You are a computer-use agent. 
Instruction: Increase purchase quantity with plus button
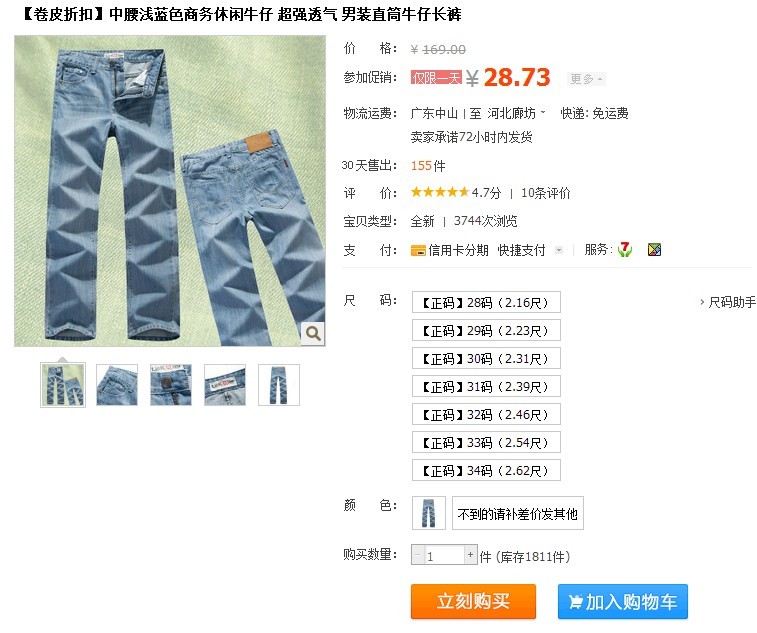[x=470, y=554]
